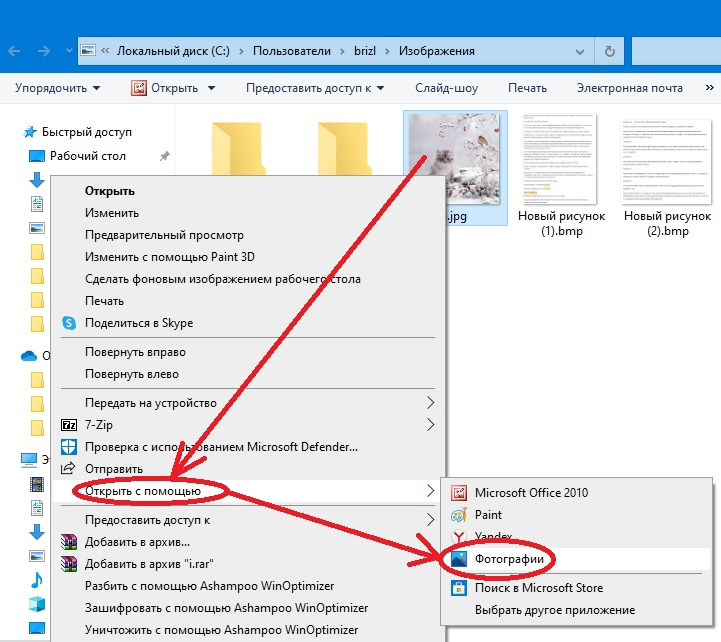Screen dimensions: 721x642
Task: Choose Открыть in the context menu
Action: pyautogui.click(x=248, y=191)
